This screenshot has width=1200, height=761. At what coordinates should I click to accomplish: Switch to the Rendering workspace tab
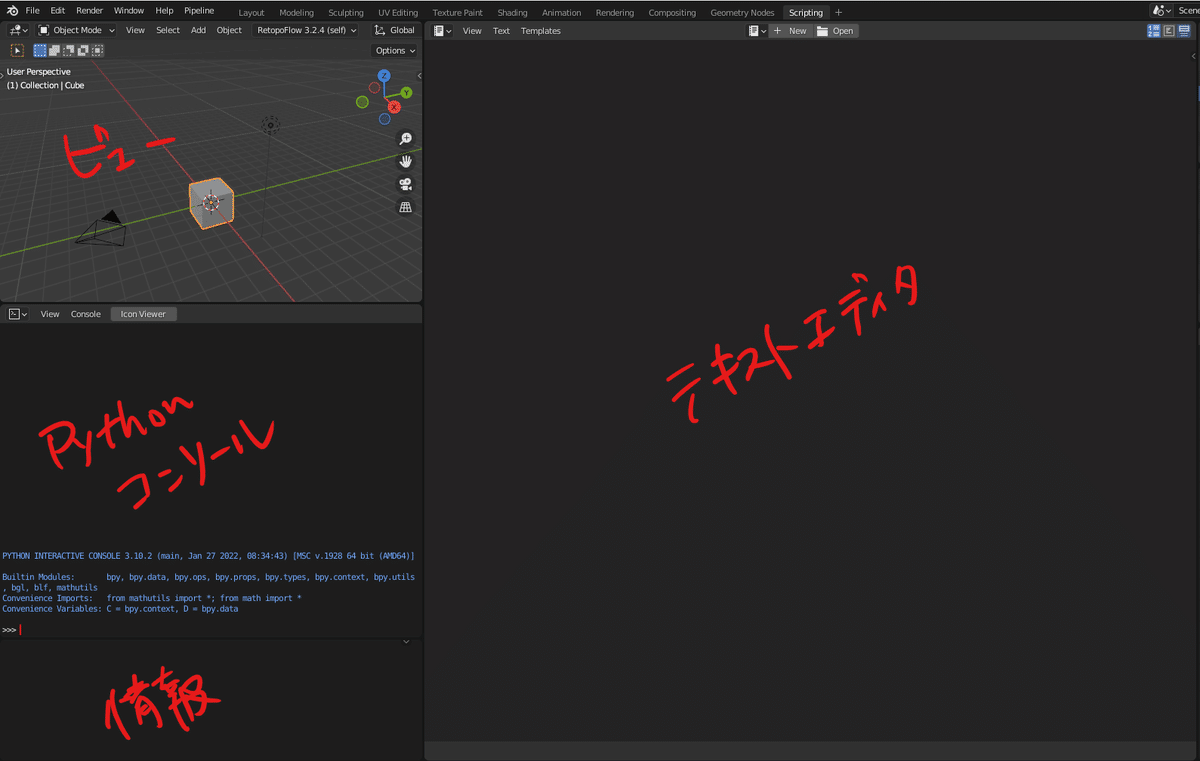pos(614,13)
